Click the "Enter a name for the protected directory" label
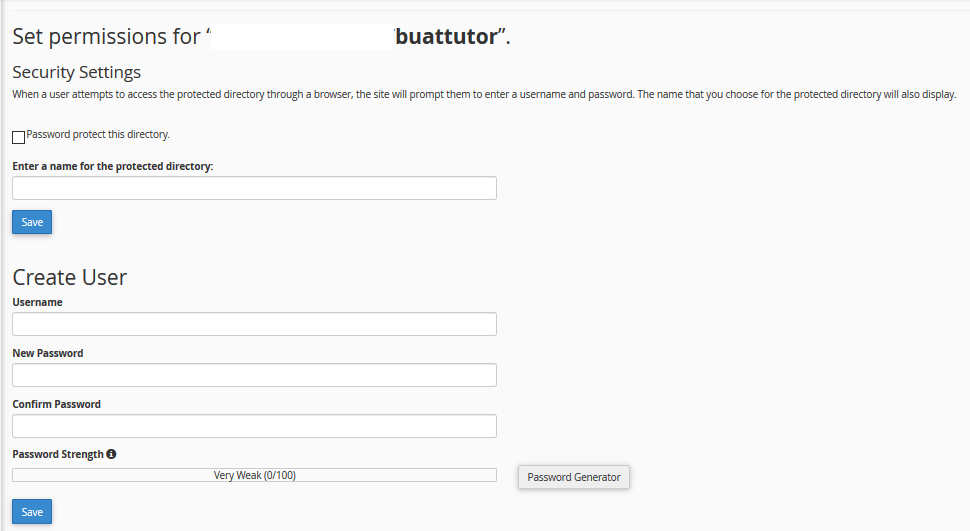Screen dimensions: 970x531 tap(113, 166)
